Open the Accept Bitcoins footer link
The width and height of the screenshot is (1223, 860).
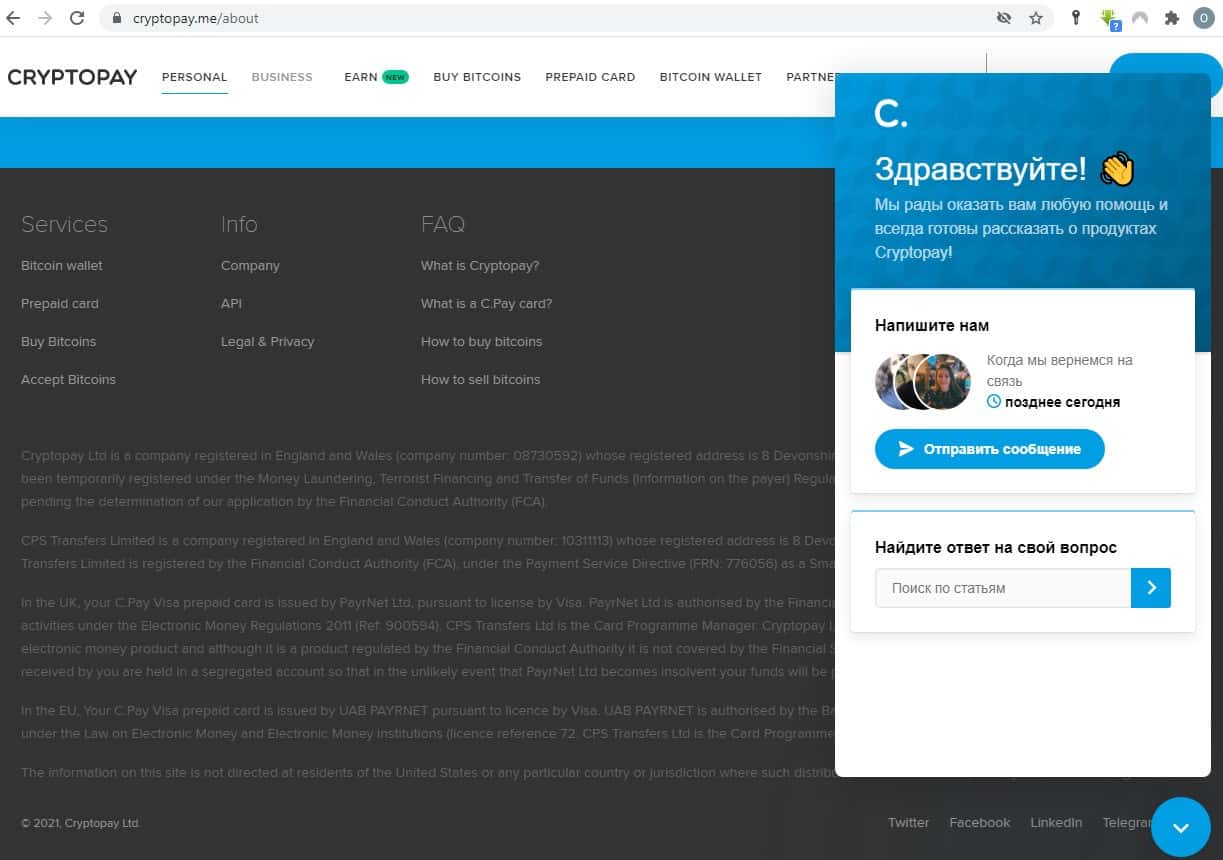[x=68, y=380]
